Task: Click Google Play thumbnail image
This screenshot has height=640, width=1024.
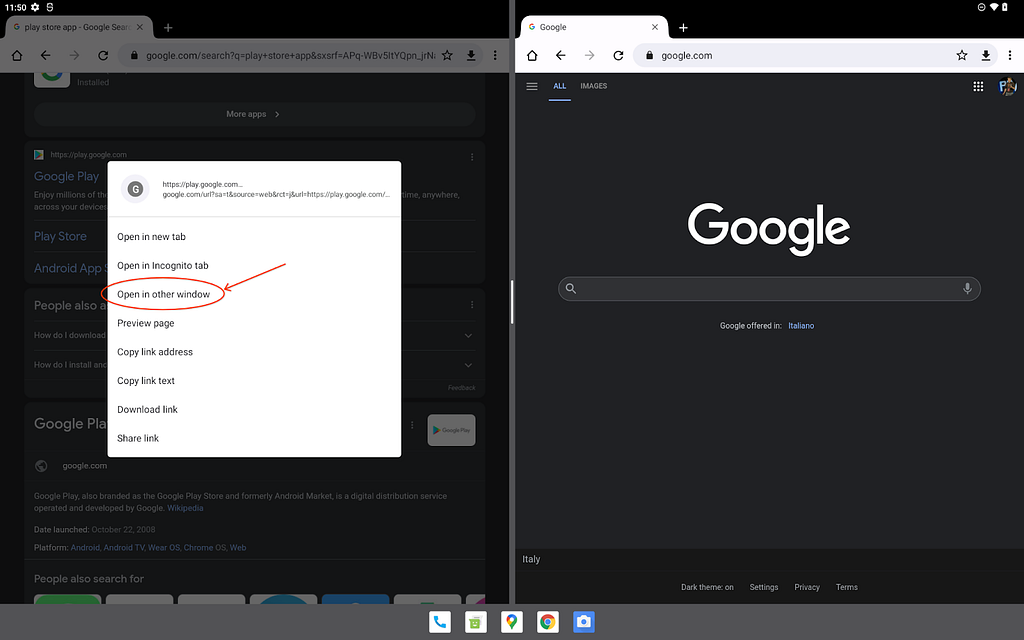Action: pos(451,430)
